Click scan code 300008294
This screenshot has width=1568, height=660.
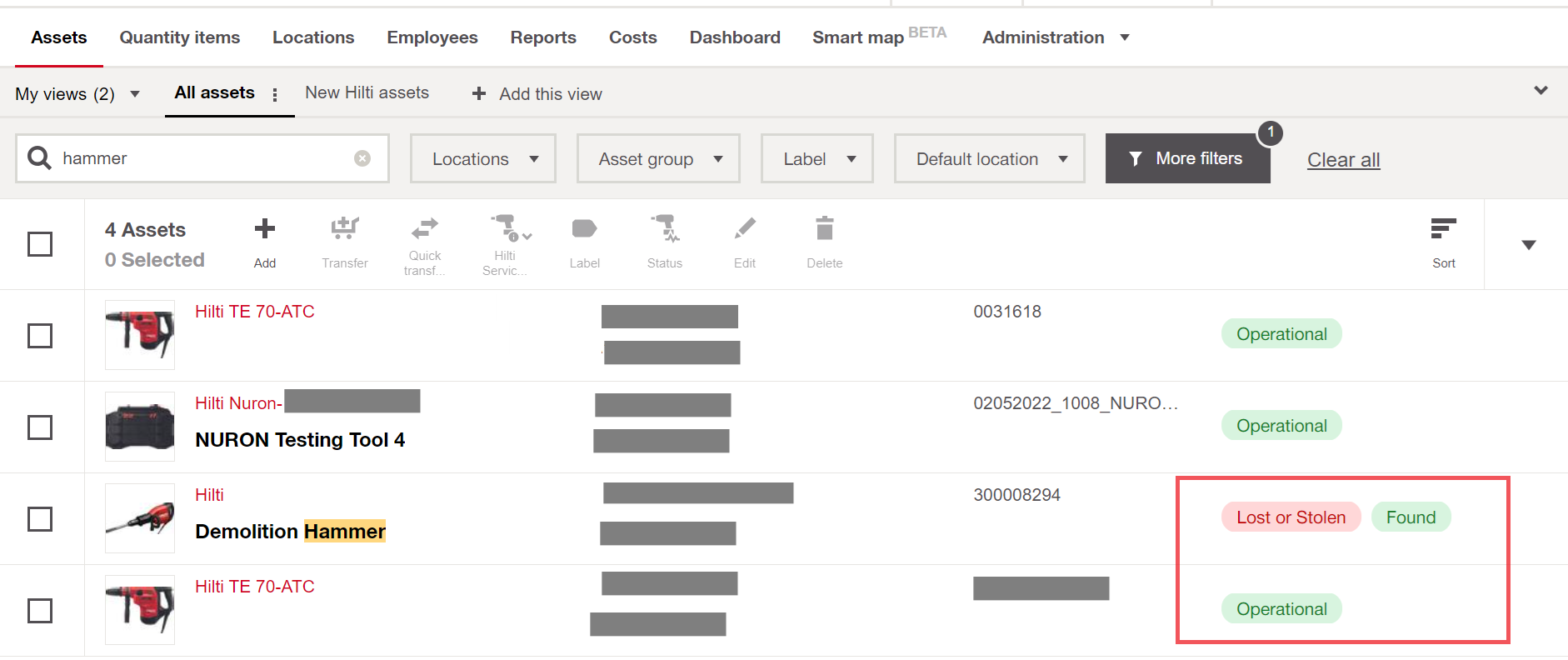(1017, 495)
